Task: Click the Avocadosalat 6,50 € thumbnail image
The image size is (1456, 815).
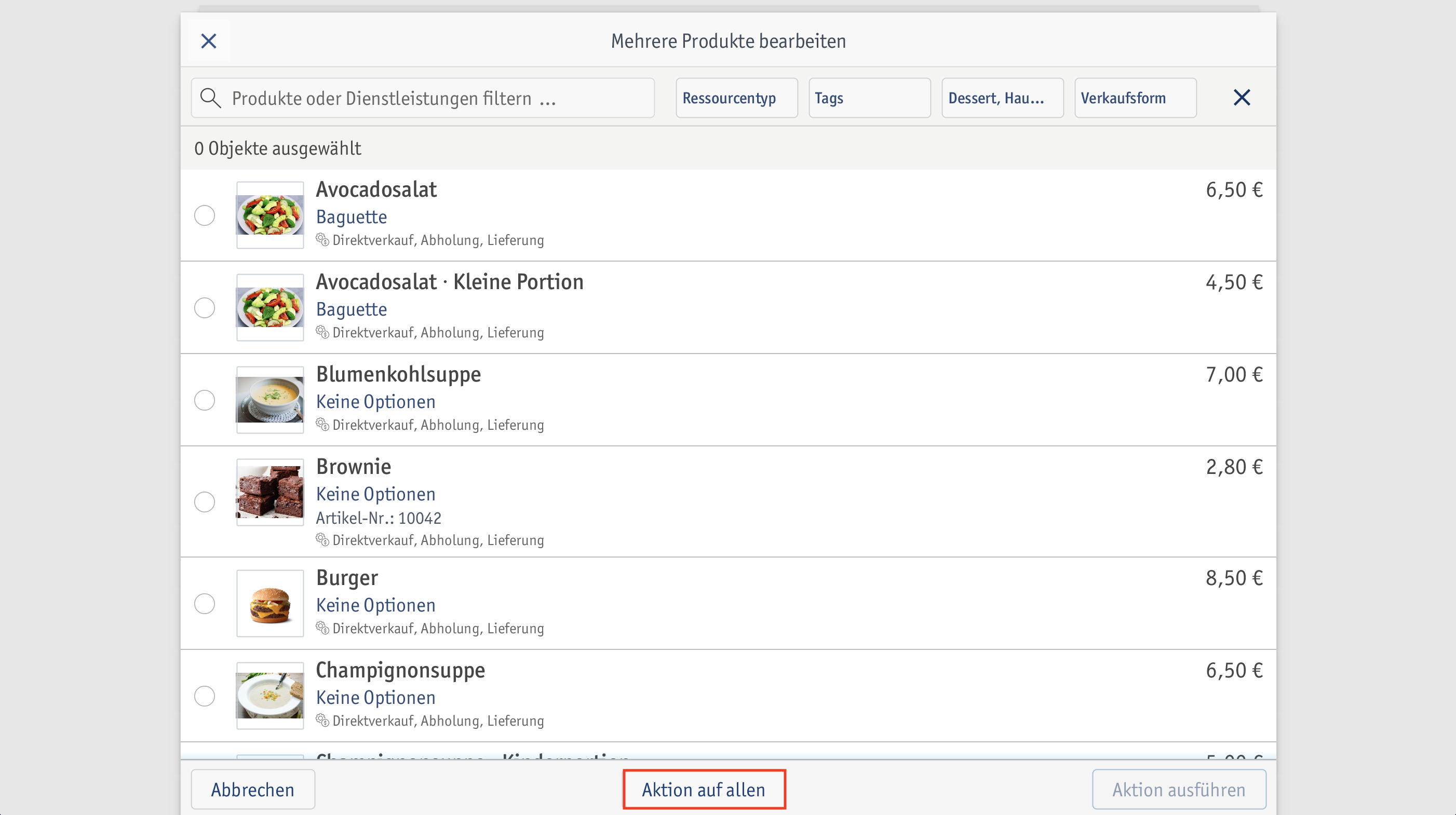Action: (270, 215)
